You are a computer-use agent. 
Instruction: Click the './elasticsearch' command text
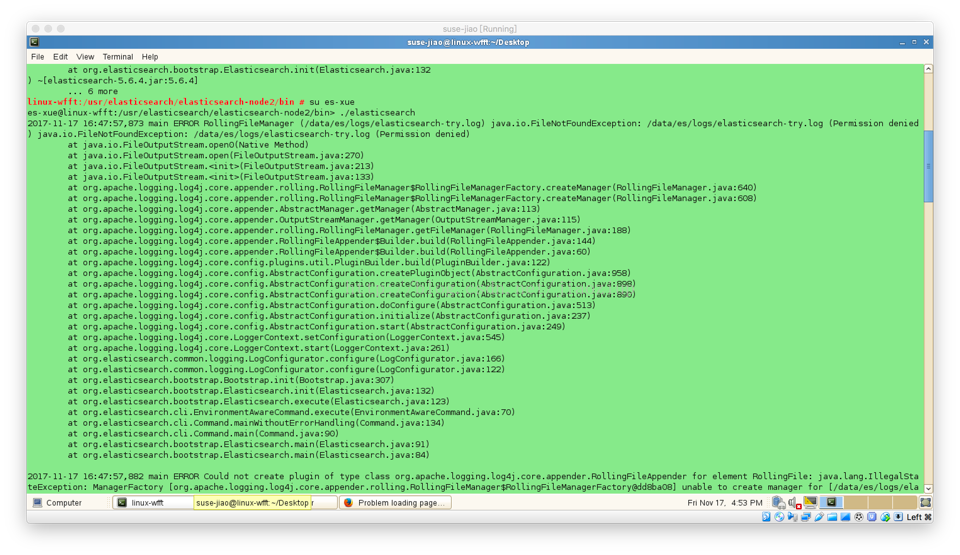(378, 113)
